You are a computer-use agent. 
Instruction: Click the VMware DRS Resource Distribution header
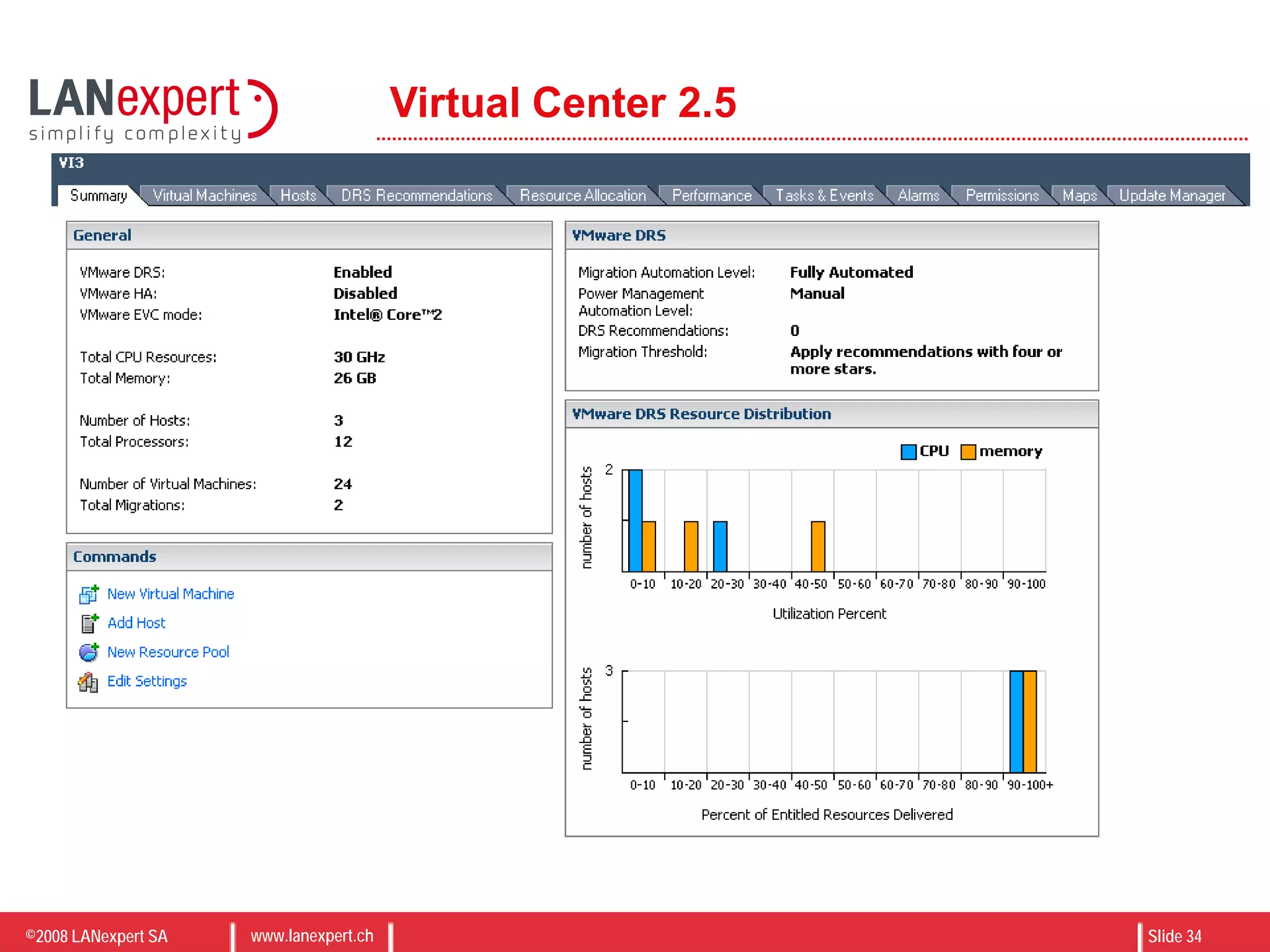pyautogui.click(x=832, y=414)
